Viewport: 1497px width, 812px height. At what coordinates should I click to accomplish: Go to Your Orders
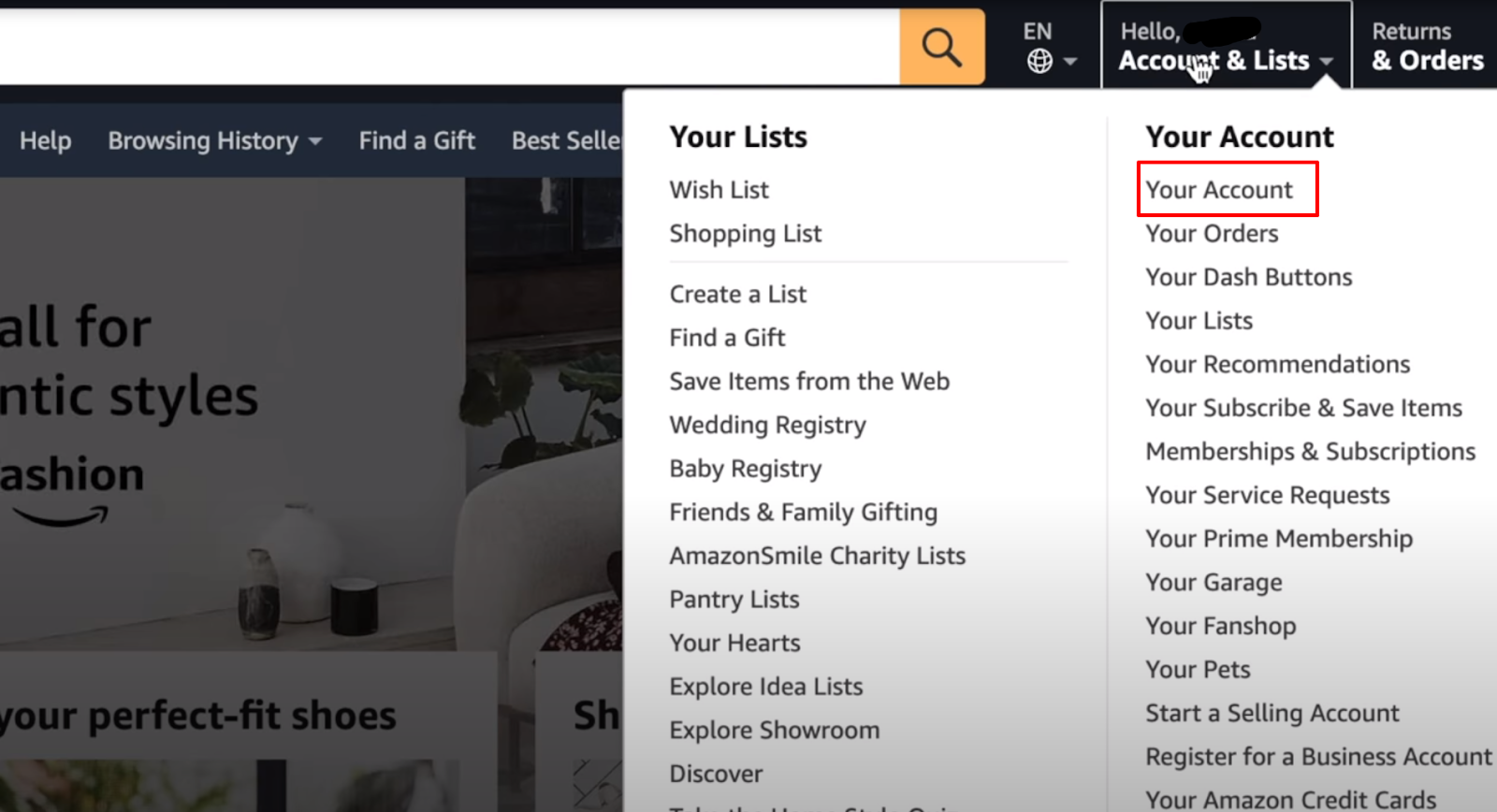(1212, 234)
